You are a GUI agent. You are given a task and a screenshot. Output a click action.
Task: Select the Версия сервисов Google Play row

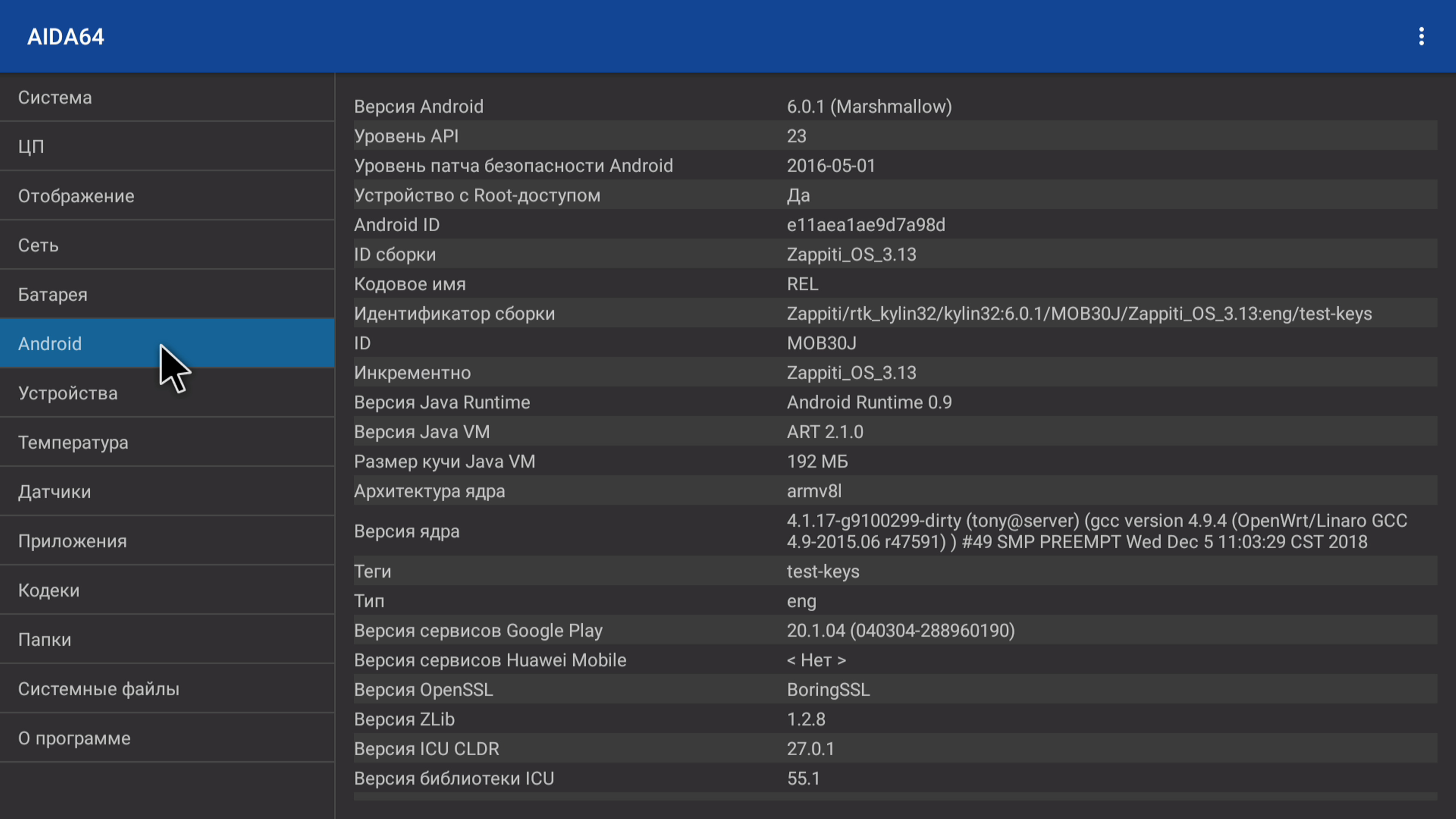[895, 630]
